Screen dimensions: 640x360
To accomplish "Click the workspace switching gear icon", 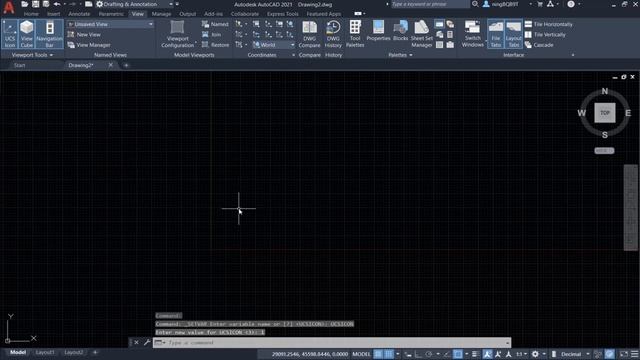I will [535, 354].
